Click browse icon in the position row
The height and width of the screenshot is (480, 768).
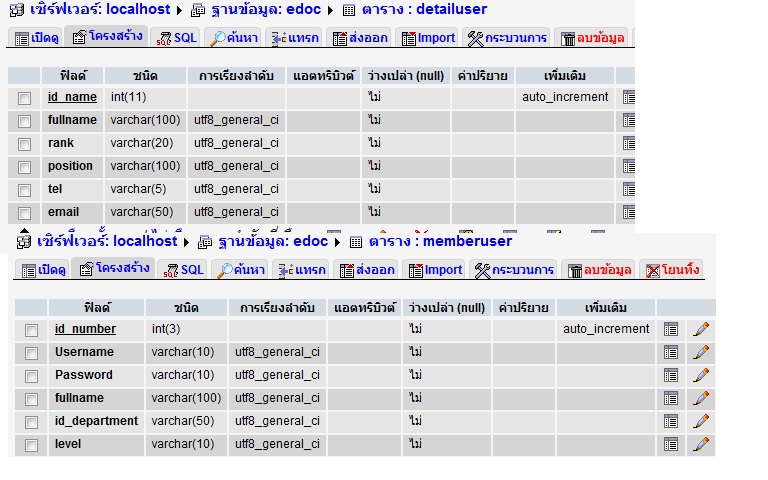click(x=629, y=166)
